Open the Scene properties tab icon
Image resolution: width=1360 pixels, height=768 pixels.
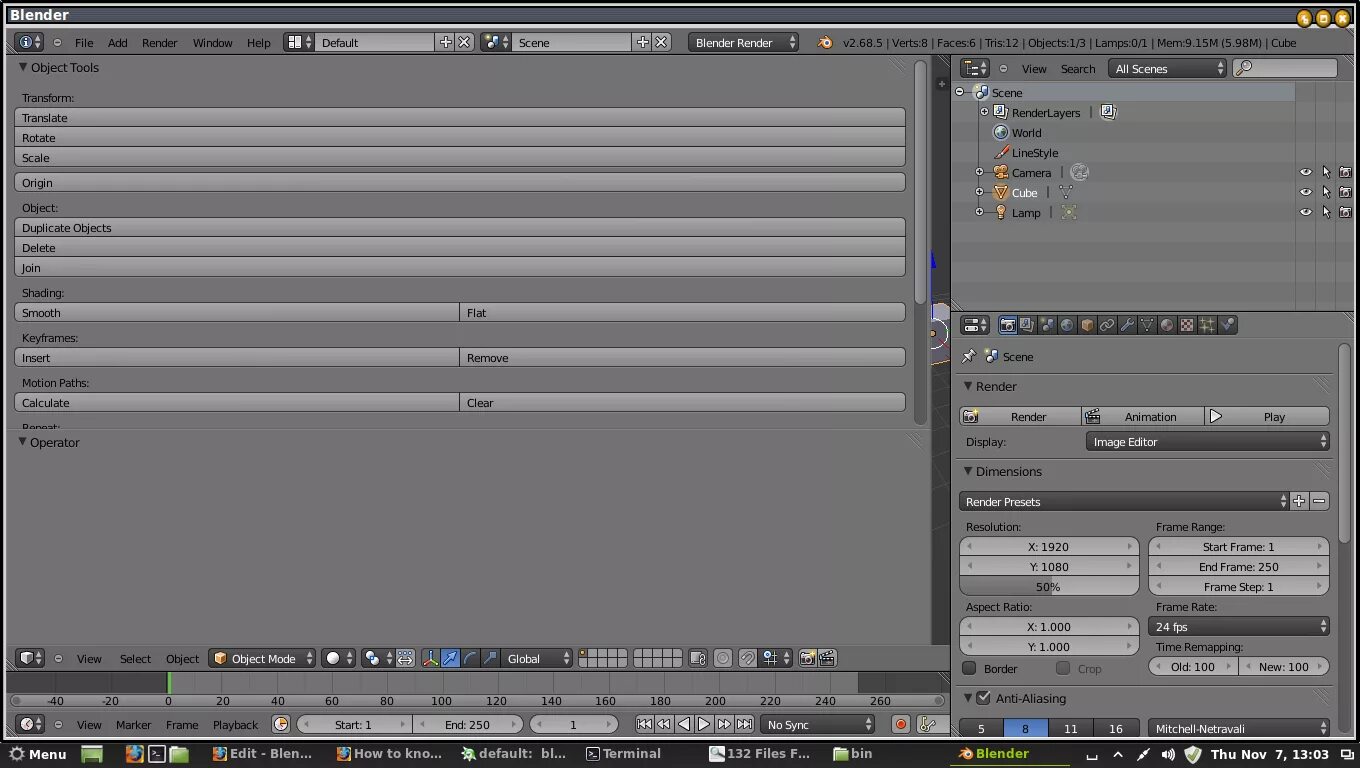1047,325
